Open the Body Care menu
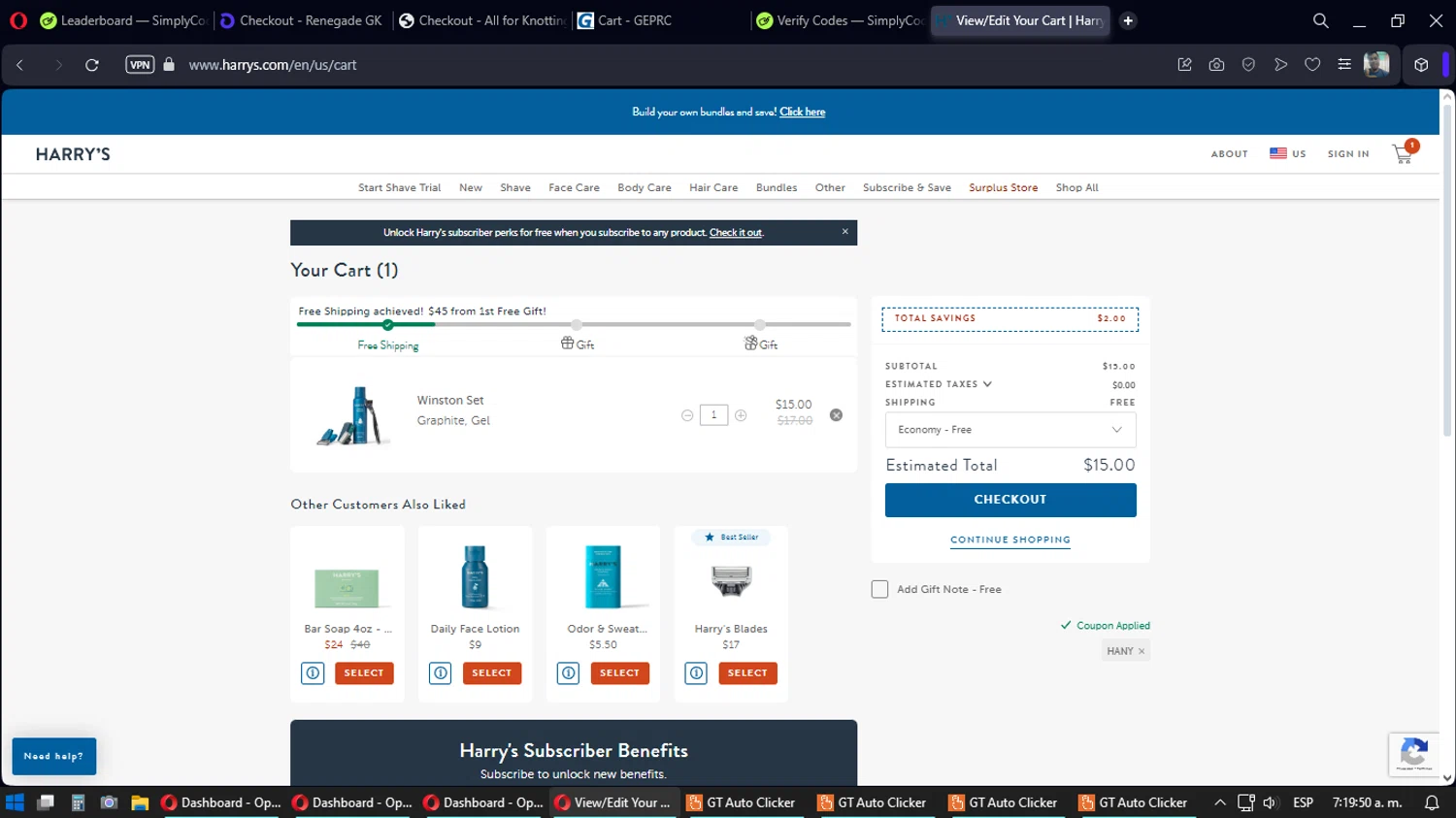1456x818 pixels. (645, 187)
